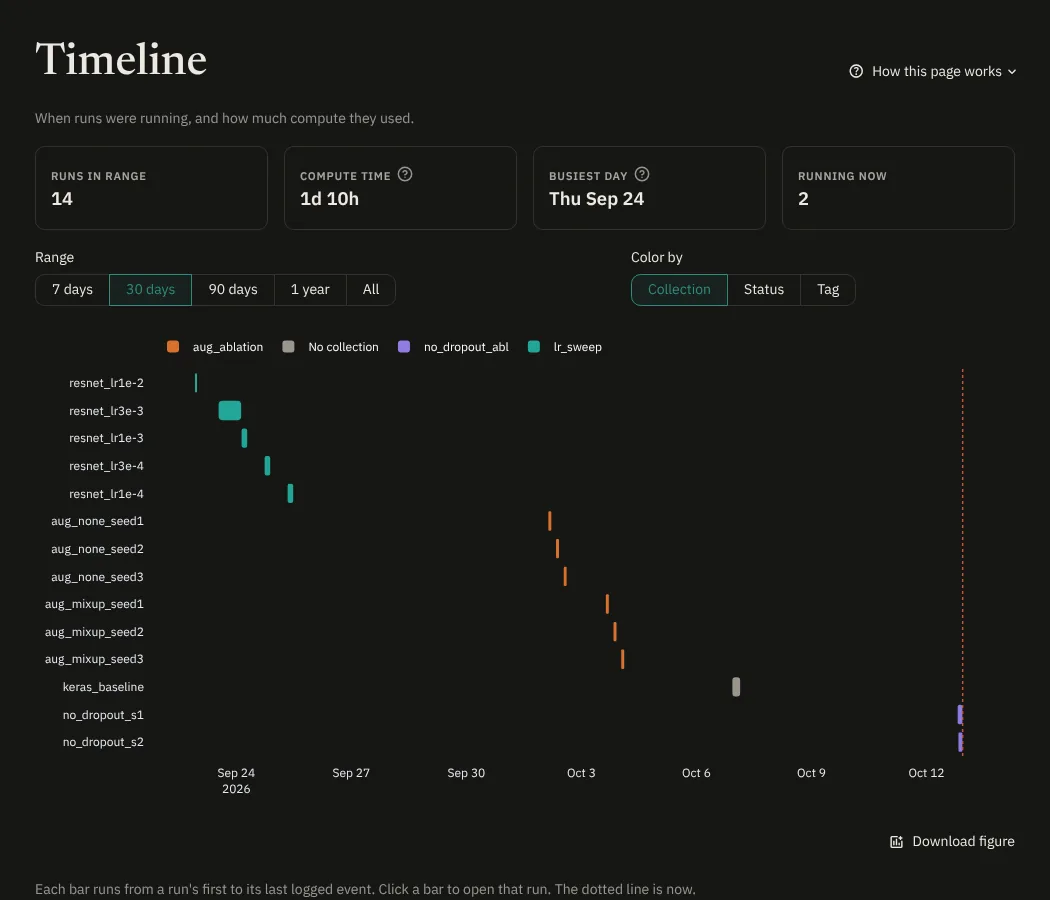
Task: Click the Runs in Range value 14
Action: (x=62, y=199)
